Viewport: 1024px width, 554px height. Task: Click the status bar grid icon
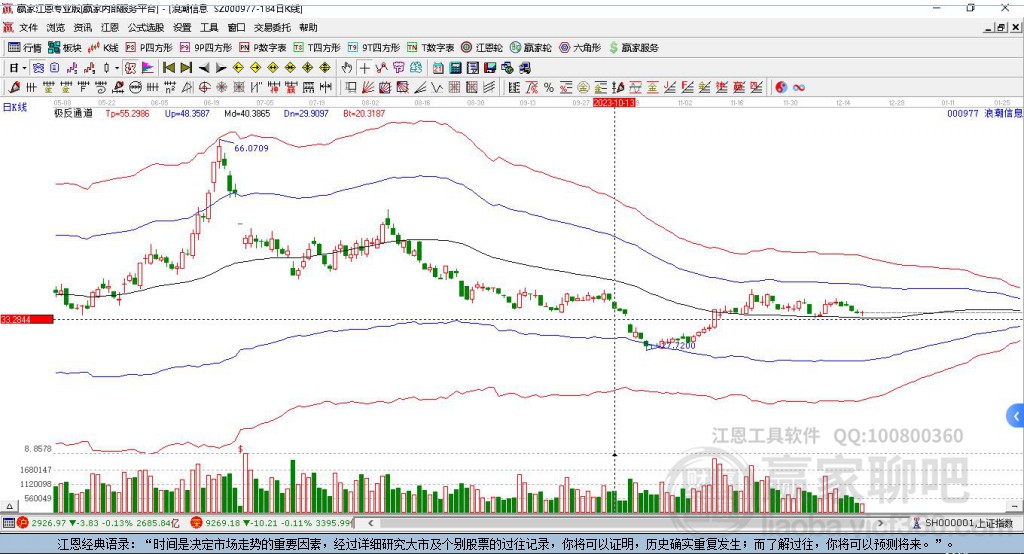tap(8, 523)
